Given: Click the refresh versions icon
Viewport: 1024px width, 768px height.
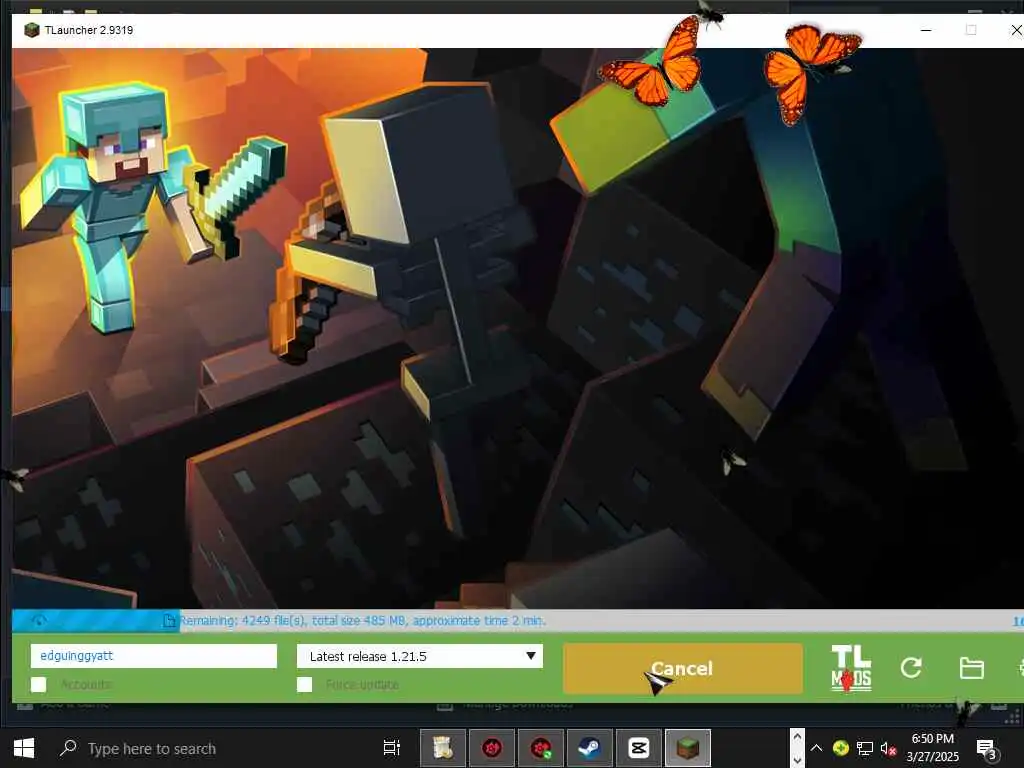Looking at the screenshot, I should click(911, 667).
